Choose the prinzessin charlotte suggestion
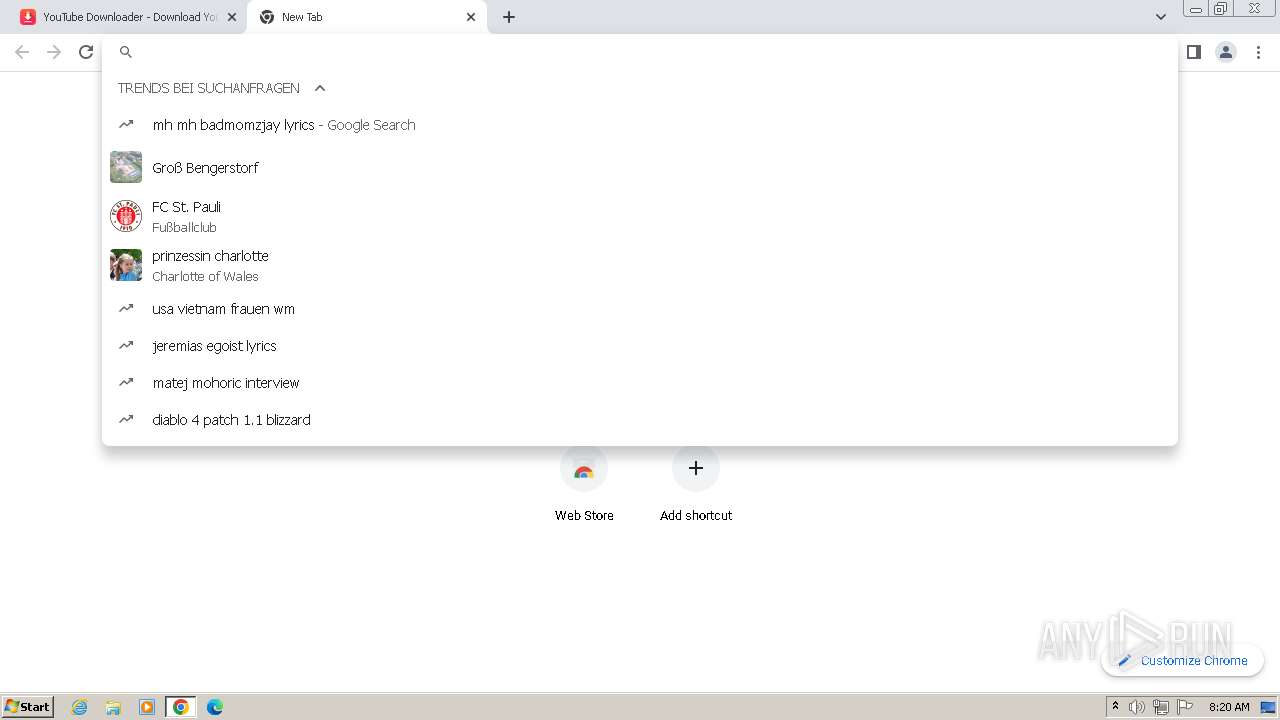1280x720 pixels. [640, 265]
